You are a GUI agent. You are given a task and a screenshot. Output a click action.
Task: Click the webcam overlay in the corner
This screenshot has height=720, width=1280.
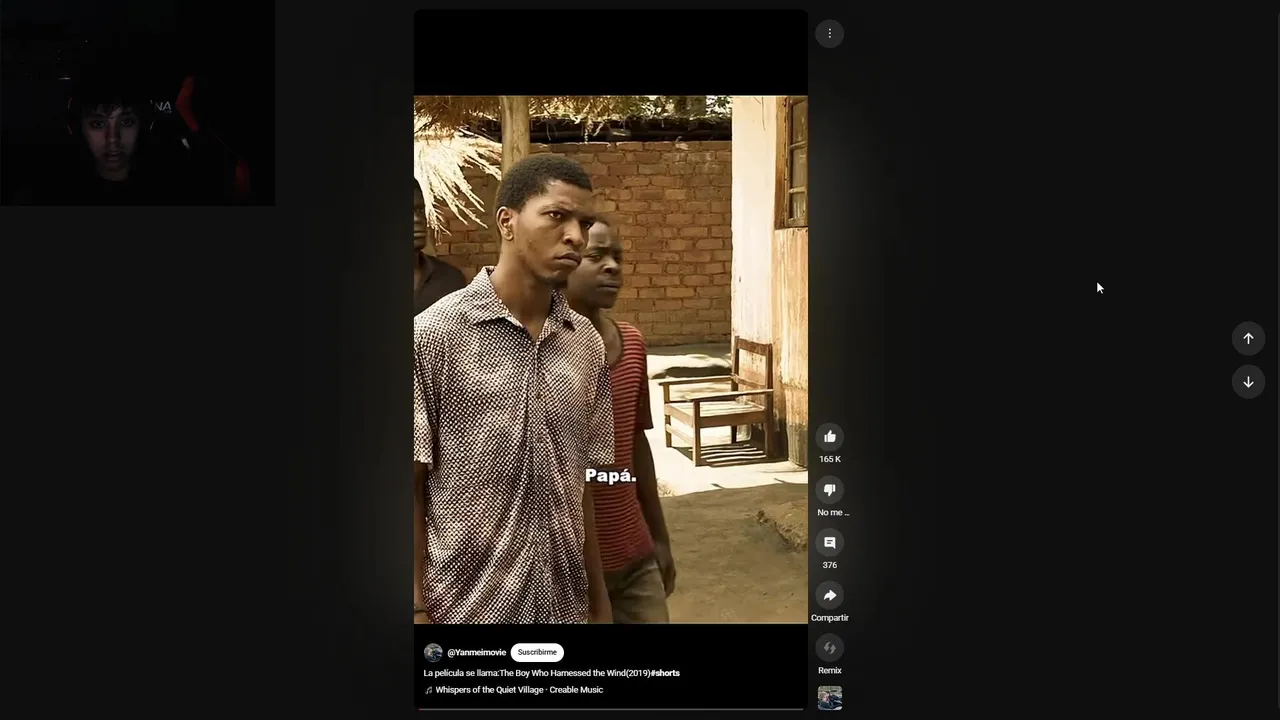137,103
